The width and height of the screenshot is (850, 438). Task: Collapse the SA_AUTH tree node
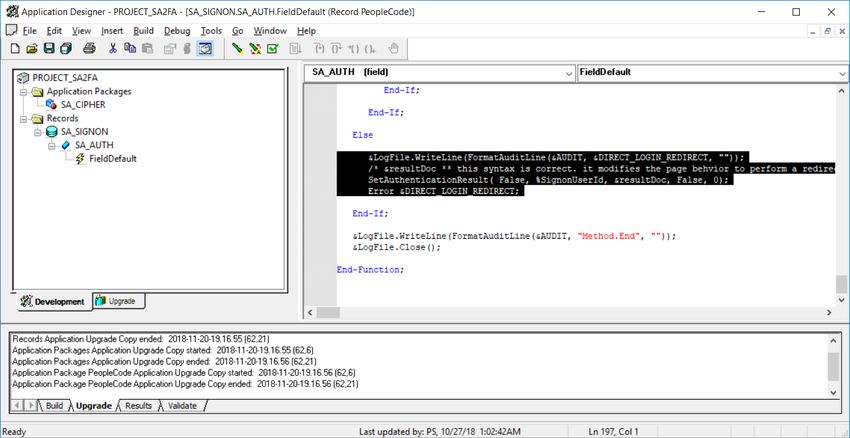(52, 145)
